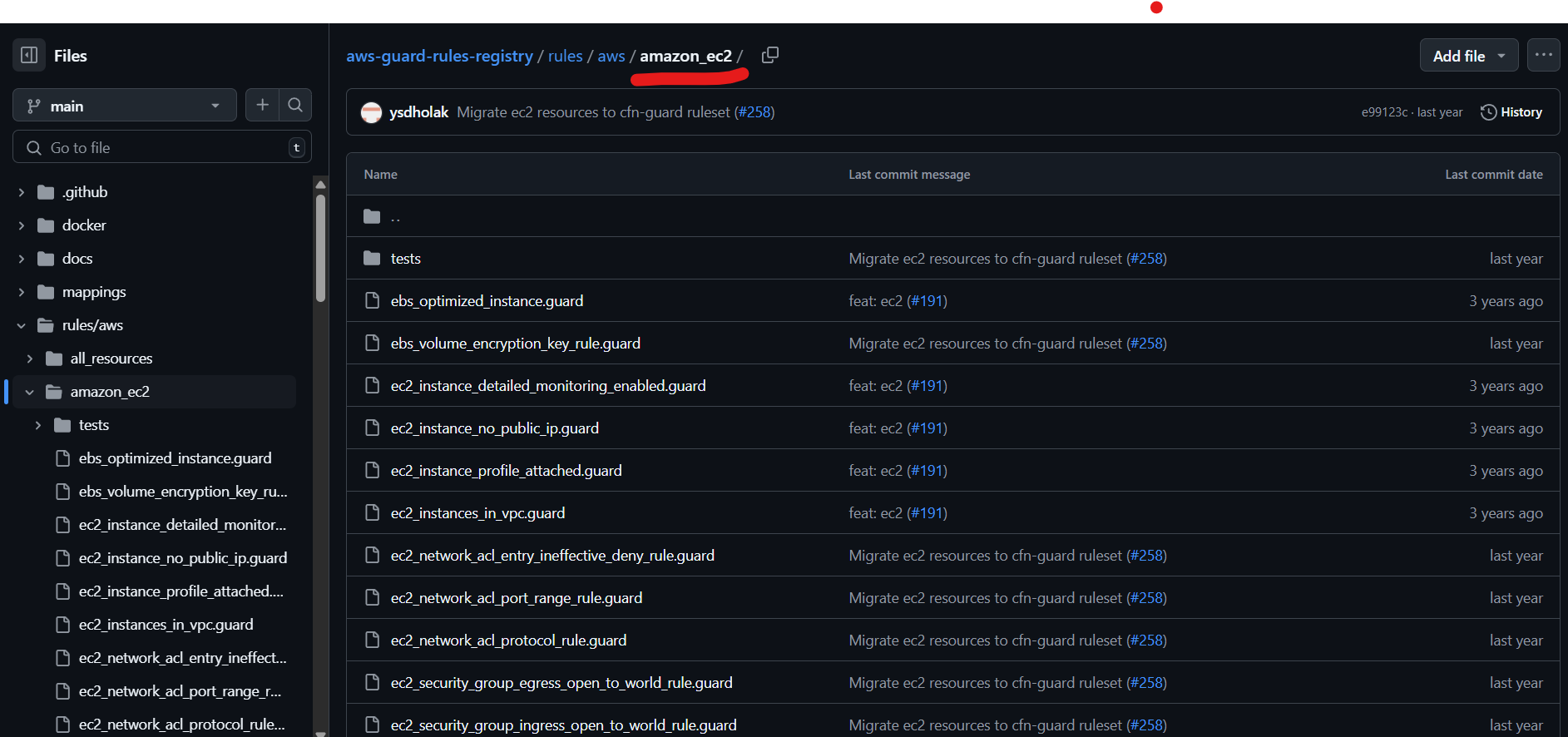
Task: Click the plus icon to add file
Action: [x=262, y=105]
